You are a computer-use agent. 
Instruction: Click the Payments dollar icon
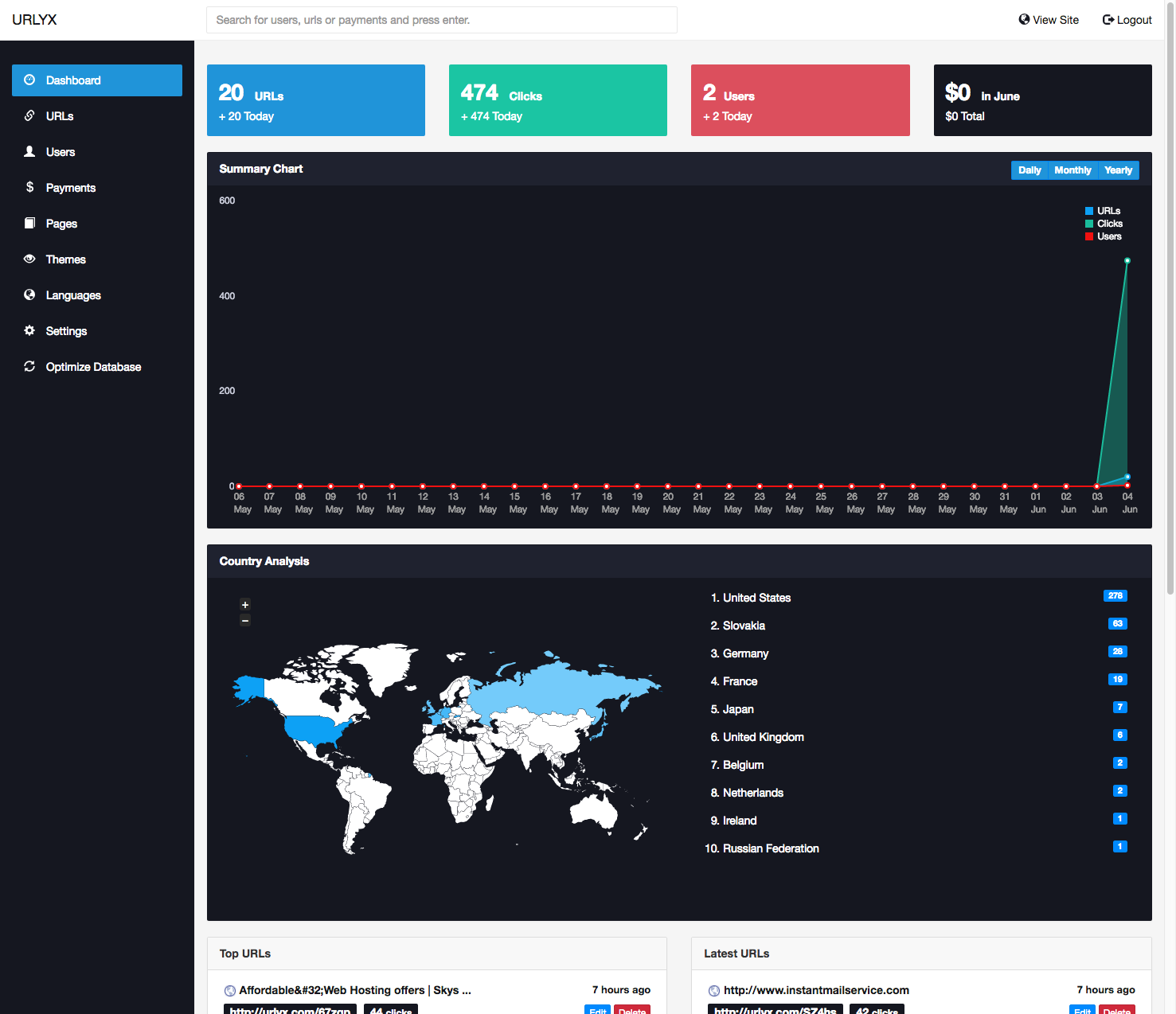click(x=29, y=187)
